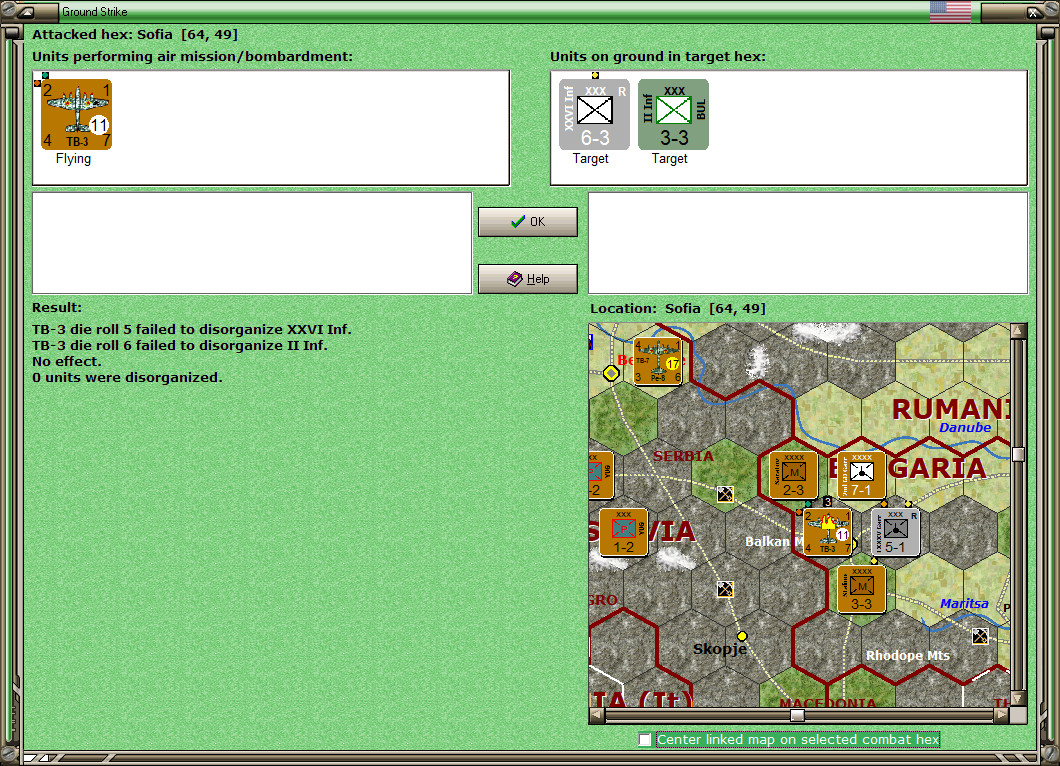The height and width of the screenshot is (766, 1060).
Task: Select the 7-1 army counter in Bulgaria
Action: (861, 475)
